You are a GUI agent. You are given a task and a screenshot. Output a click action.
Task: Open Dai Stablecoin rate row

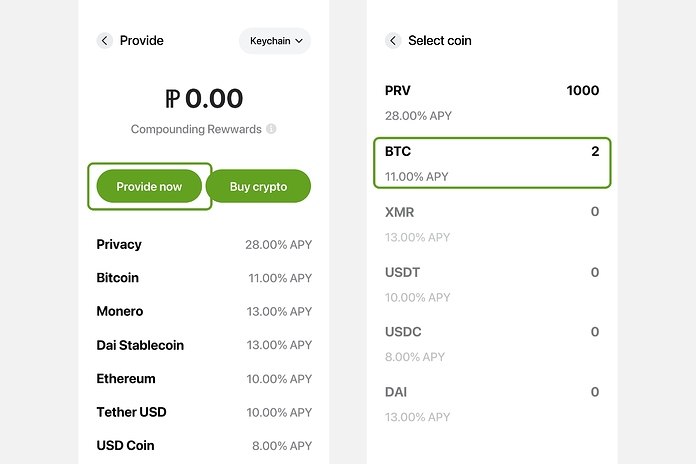204,345
